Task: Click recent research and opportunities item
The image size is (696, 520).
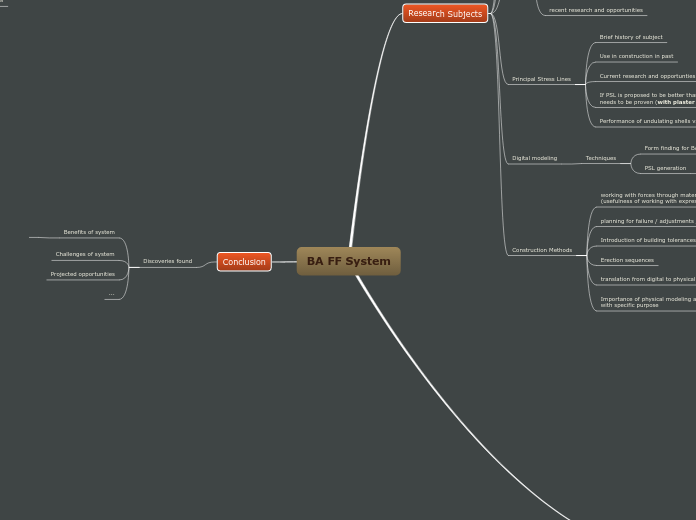Action: [596, 10]
